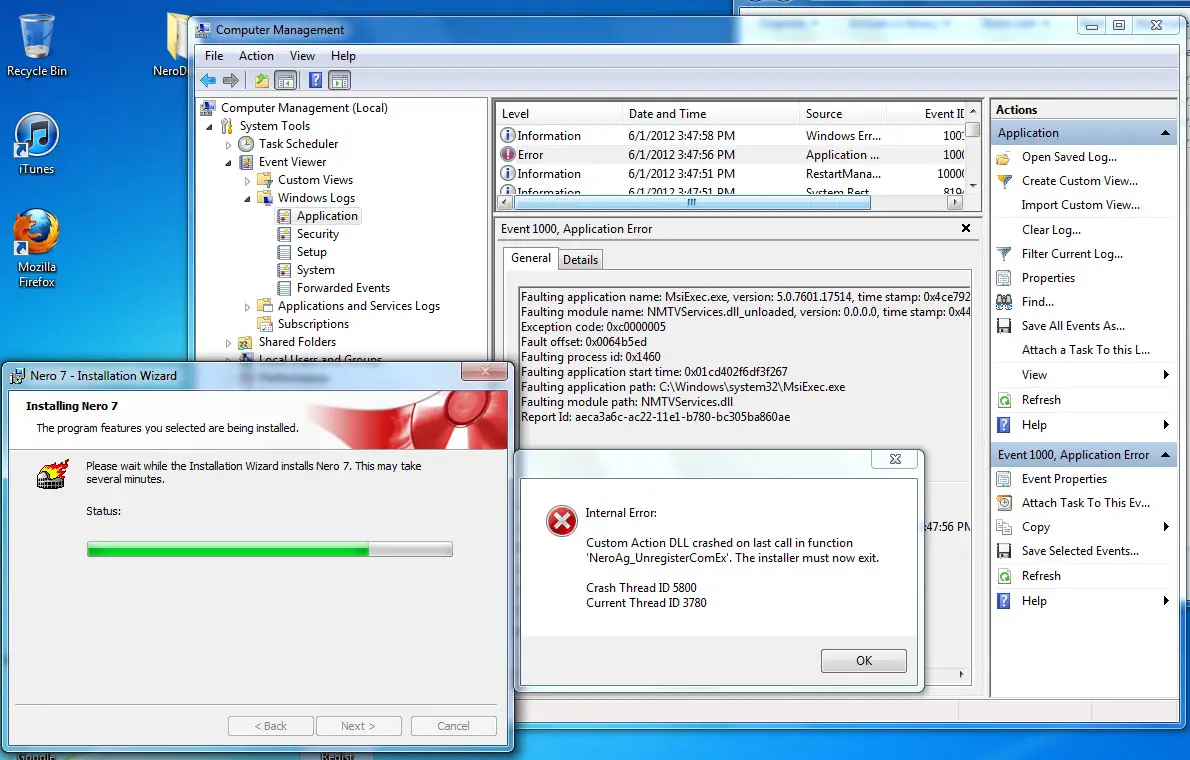Click the Filter Current Log funnel icon

click(x=1003, y=254)
